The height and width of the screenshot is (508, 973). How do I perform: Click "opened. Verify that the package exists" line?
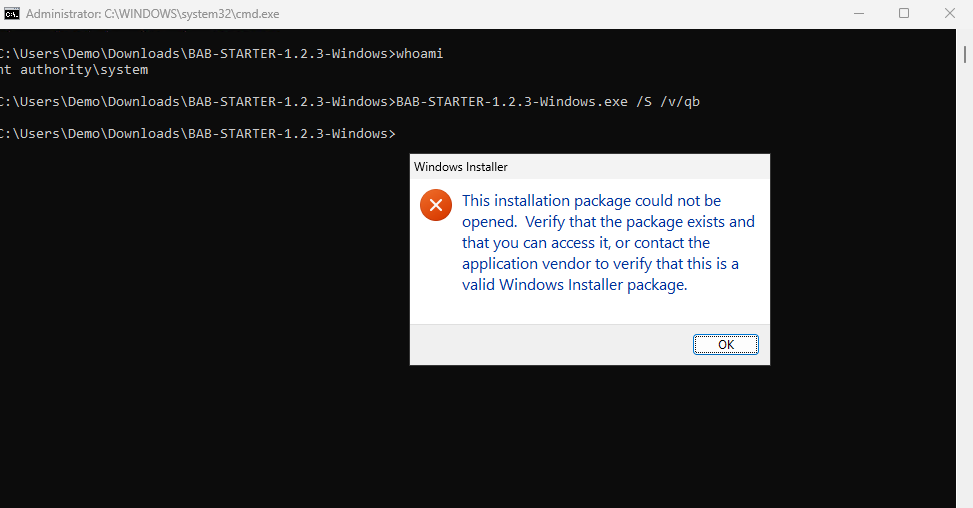608,222
